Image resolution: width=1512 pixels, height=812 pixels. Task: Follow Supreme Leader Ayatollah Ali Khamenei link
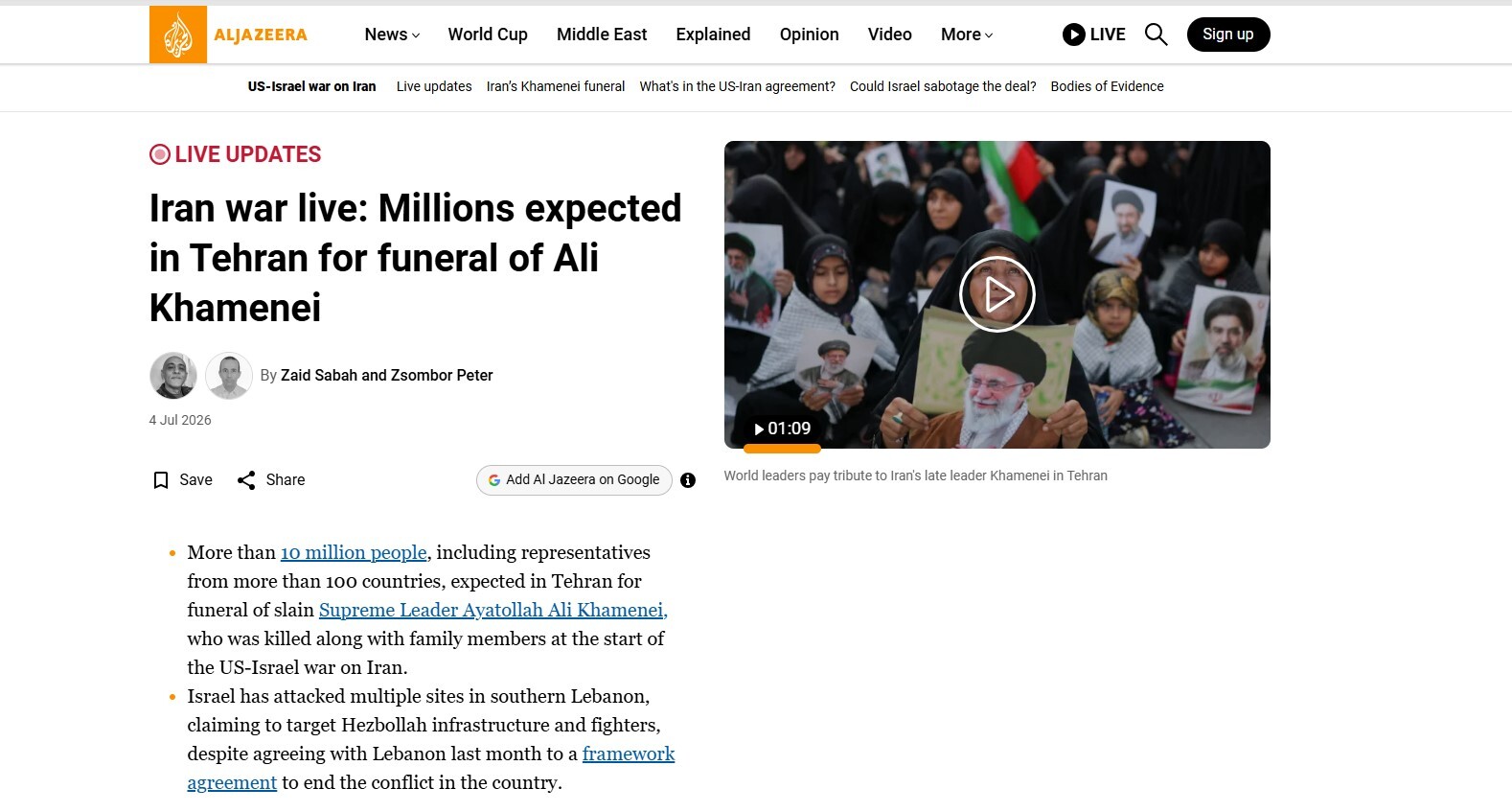click(493, 611)
